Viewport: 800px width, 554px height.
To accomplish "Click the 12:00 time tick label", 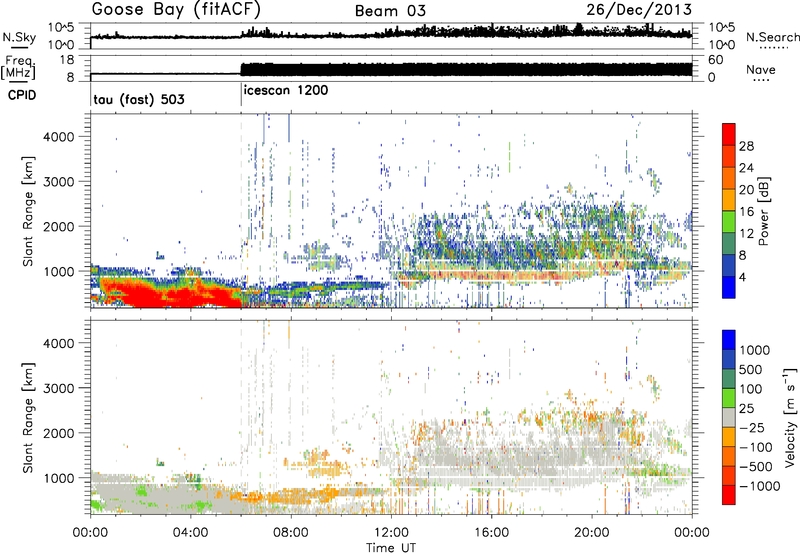I will (391, 533).
